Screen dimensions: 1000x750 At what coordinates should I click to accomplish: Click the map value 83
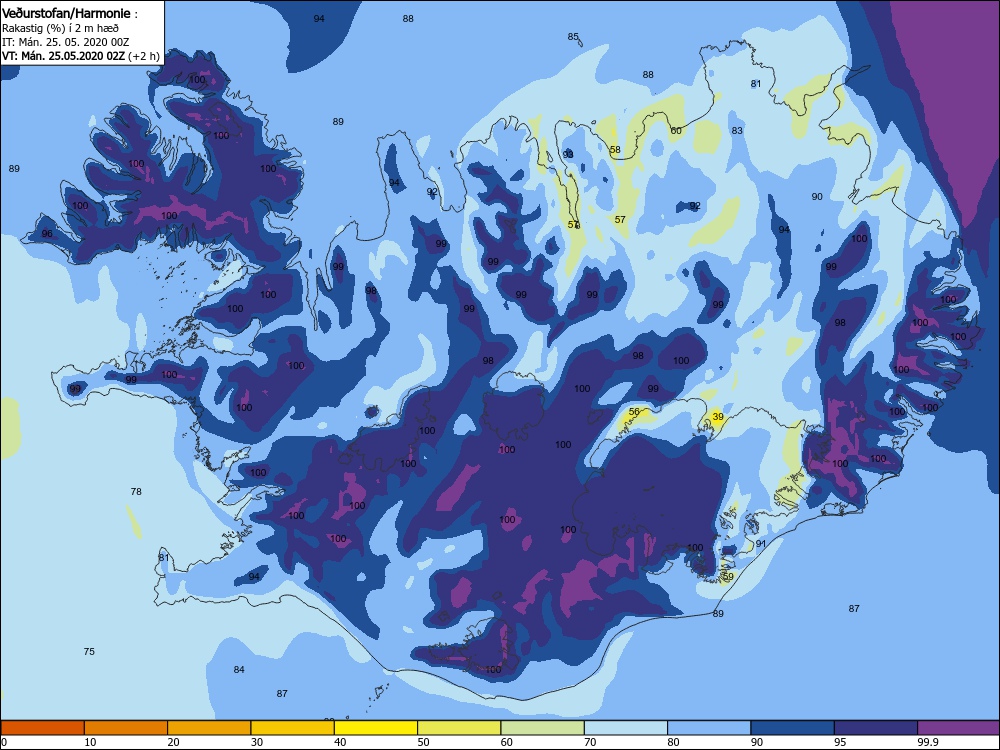point(737,130)
